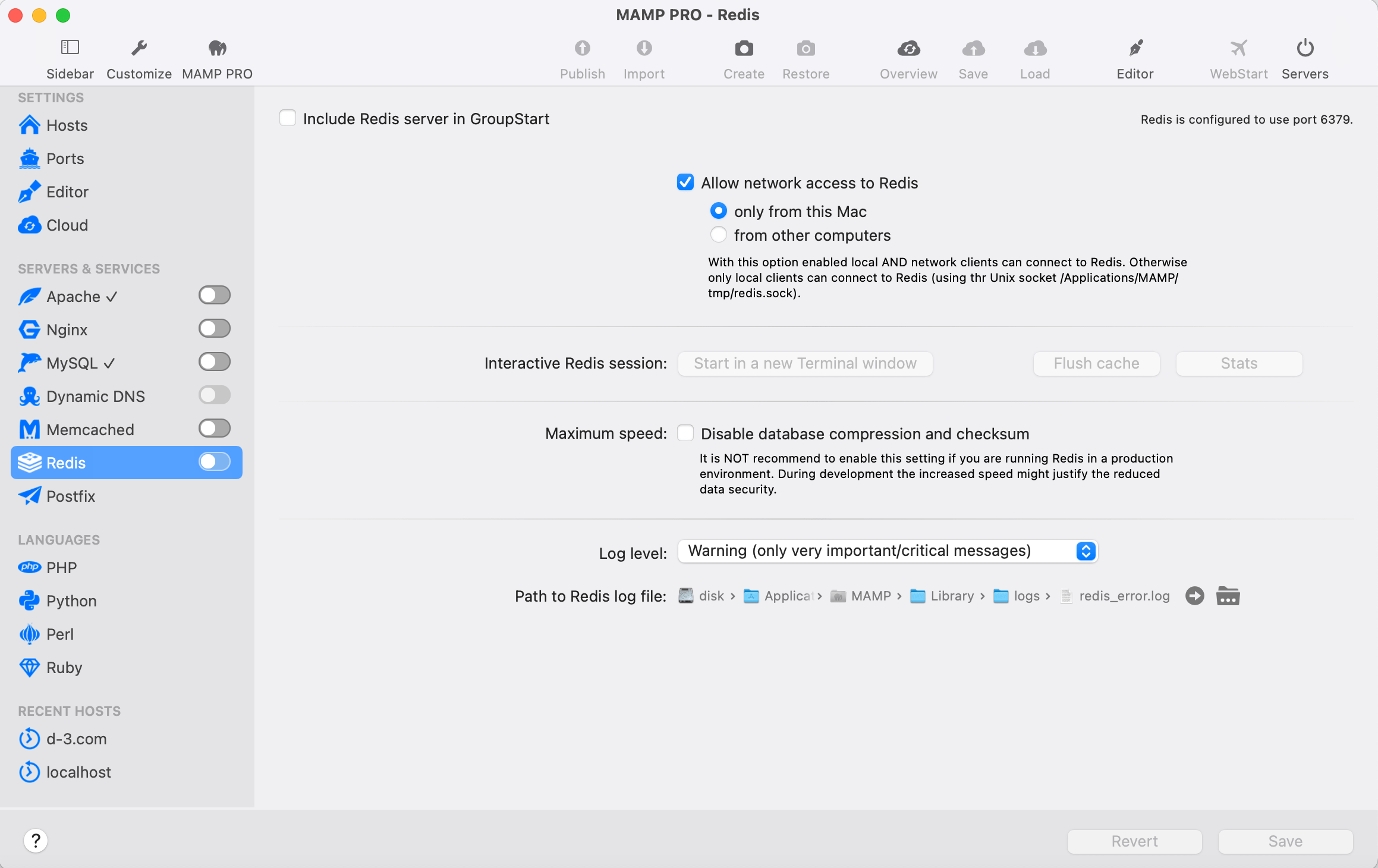Toggle the Nginx server switch
1378x868 pixels.
point(215,329)
